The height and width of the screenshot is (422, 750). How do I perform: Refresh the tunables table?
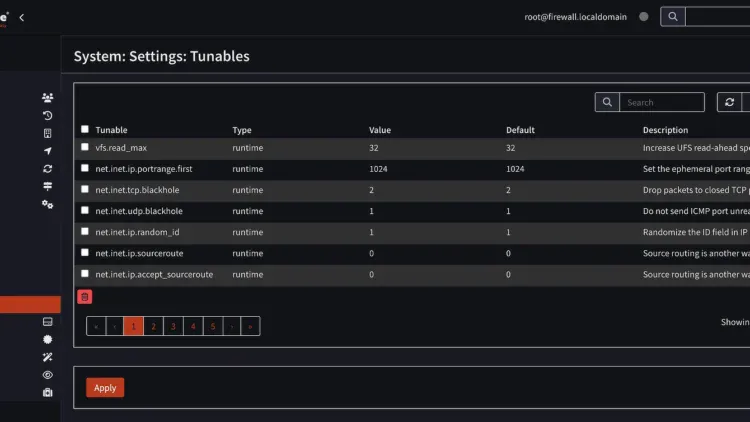[x=729, y=102]
